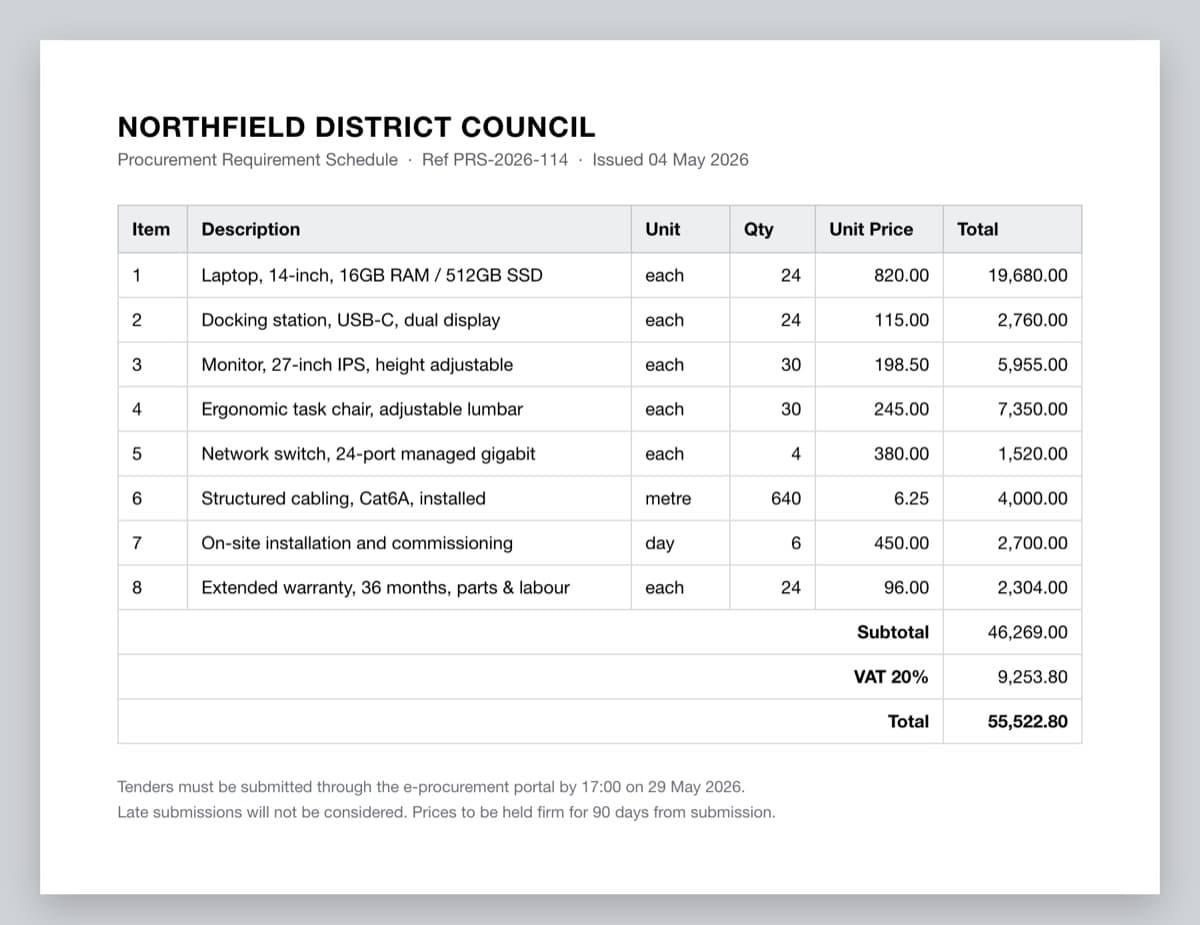Click the "Subtotal" label
The height and width of the screenshot is (925, 1200).
click(x=893, y=632)
